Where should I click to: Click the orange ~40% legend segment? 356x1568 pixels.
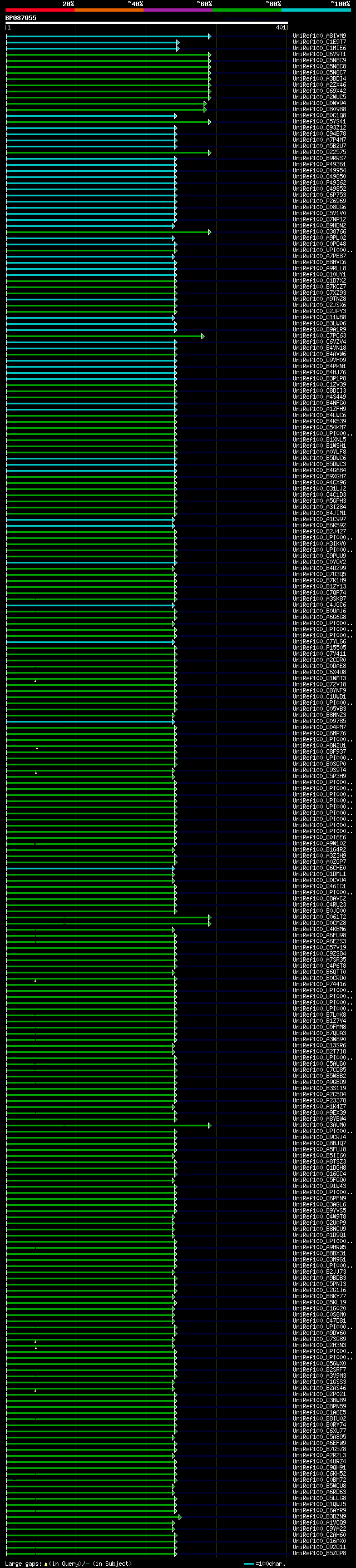tap(108, 10)
